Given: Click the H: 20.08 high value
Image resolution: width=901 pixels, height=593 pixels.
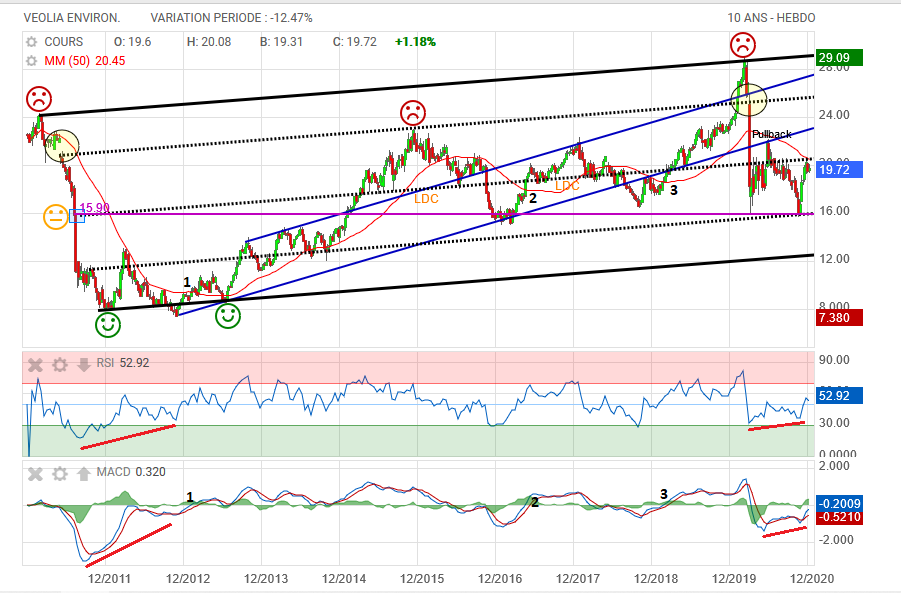Looking at the screenshot, I should tap(209, 42).
